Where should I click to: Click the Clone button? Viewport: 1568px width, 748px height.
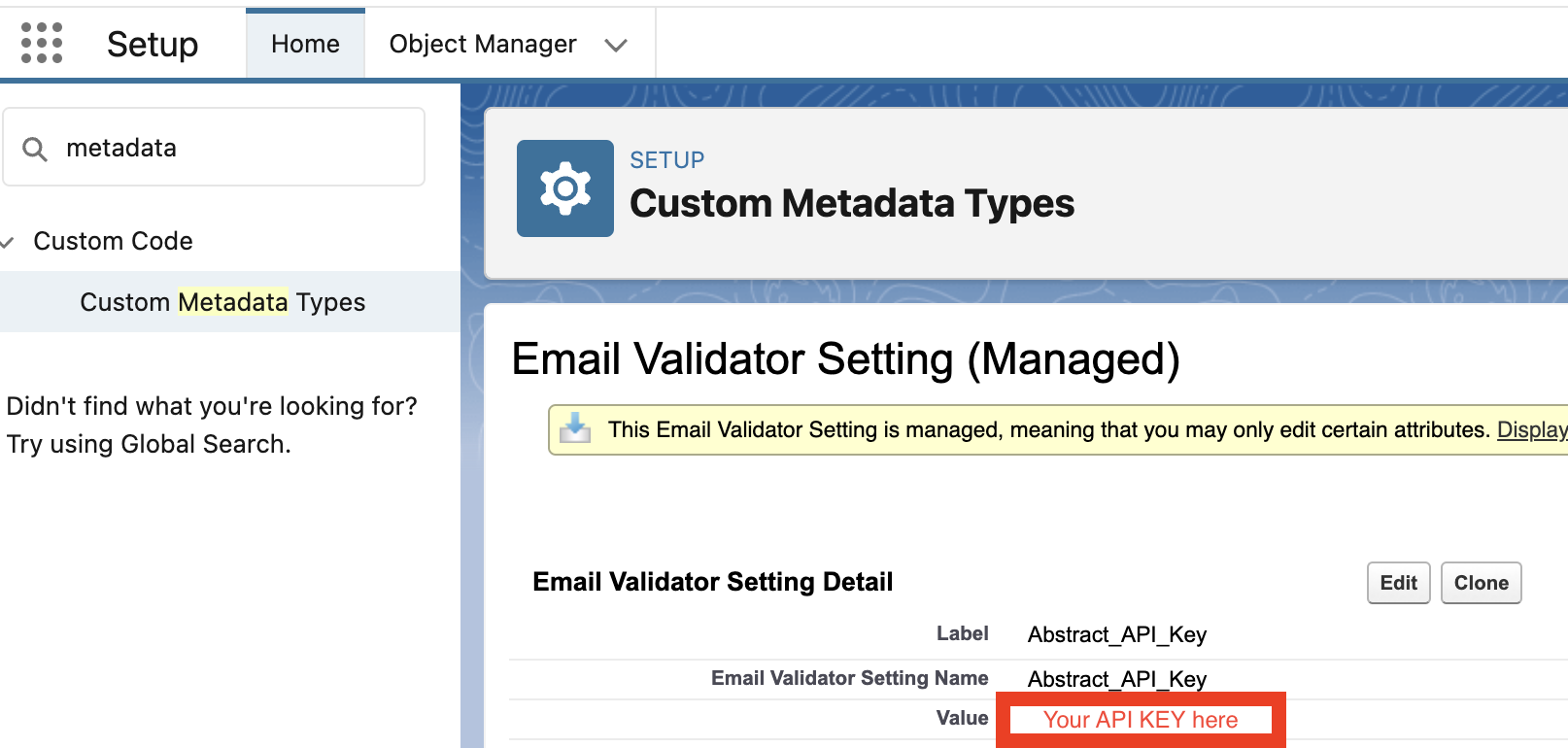tap(1482, 583)
